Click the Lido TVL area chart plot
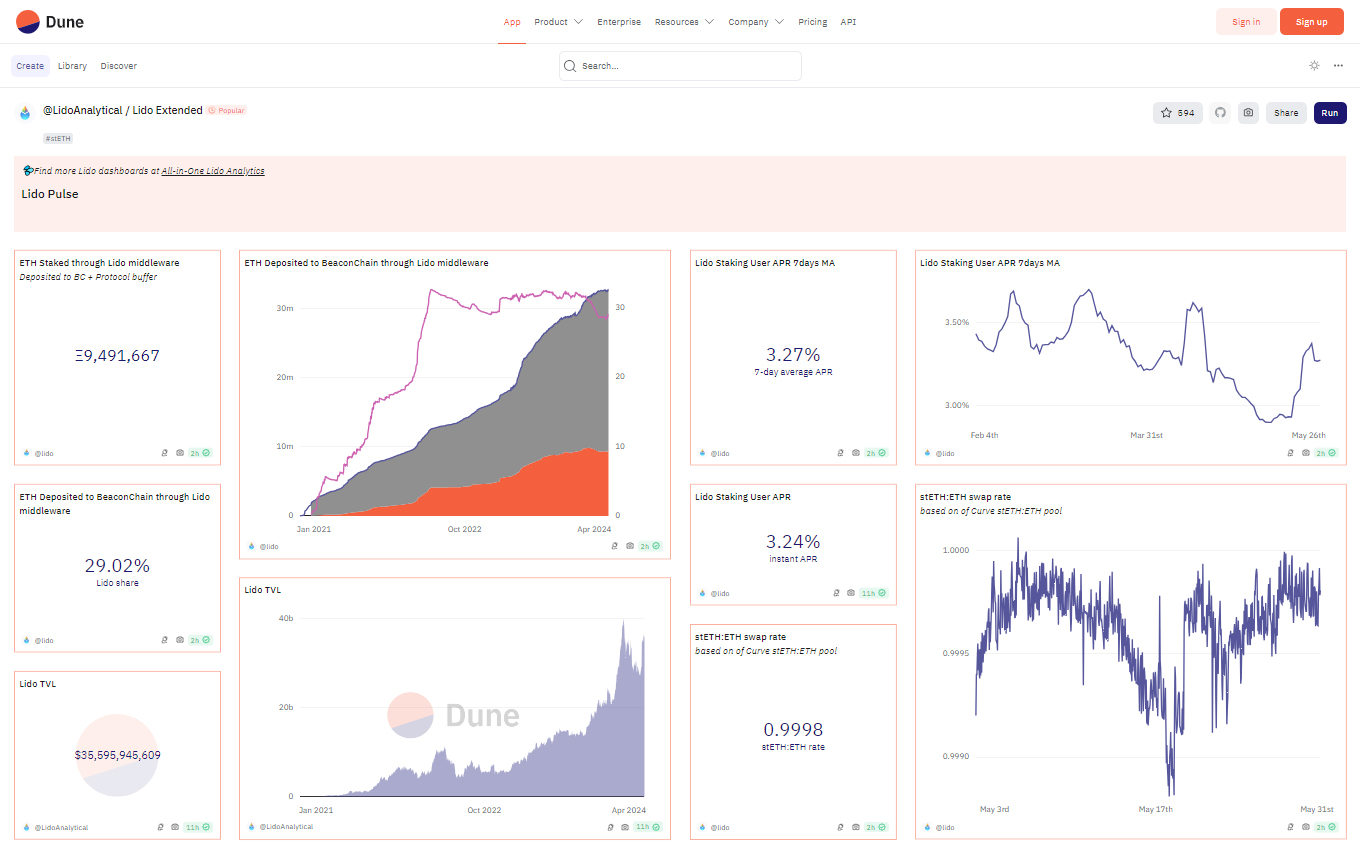Viewport: 1360px width, 858px height. pyautogui.click(x=470, y=708)
